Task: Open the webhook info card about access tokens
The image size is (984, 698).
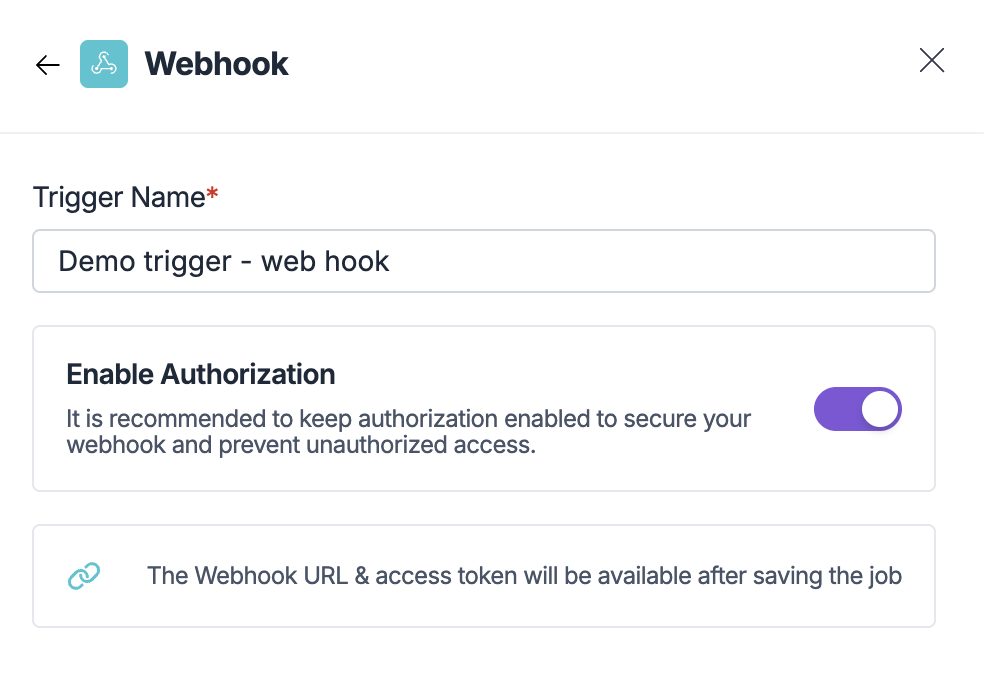Action: (484, 576)
